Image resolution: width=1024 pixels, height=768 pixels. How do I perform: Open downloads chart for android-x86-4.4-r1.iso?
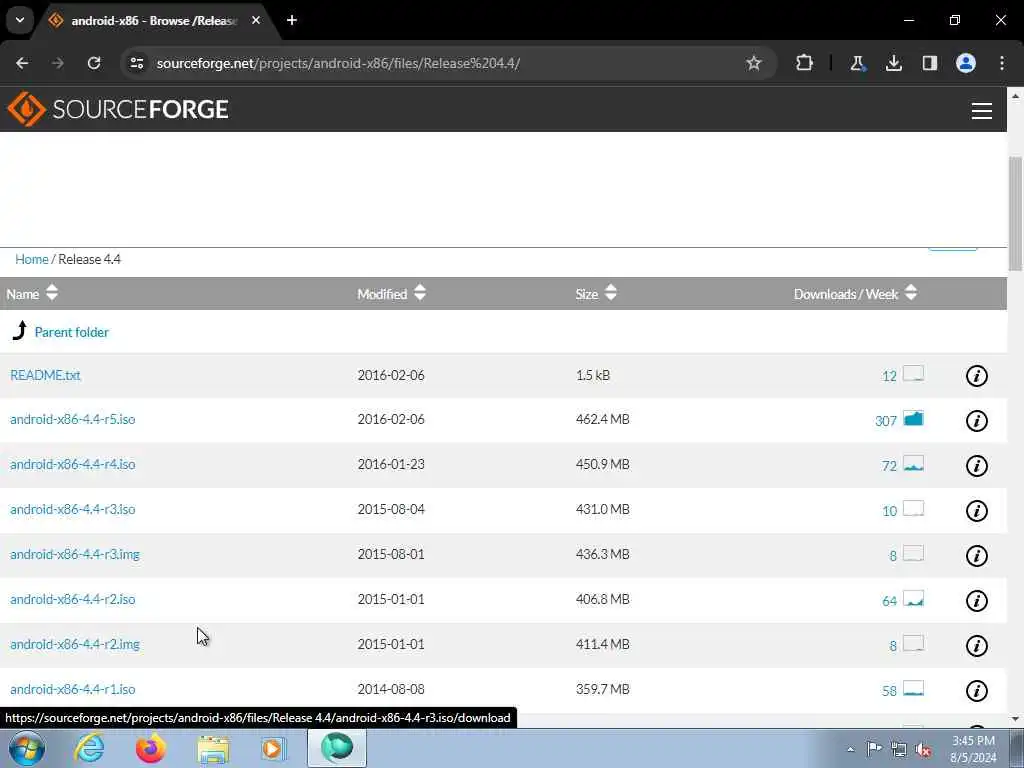[x=913, y=688]
